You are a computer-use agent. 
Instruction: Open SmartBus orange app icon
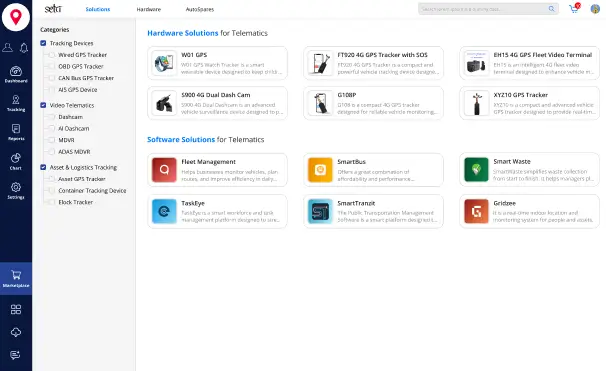pos(320,170)
